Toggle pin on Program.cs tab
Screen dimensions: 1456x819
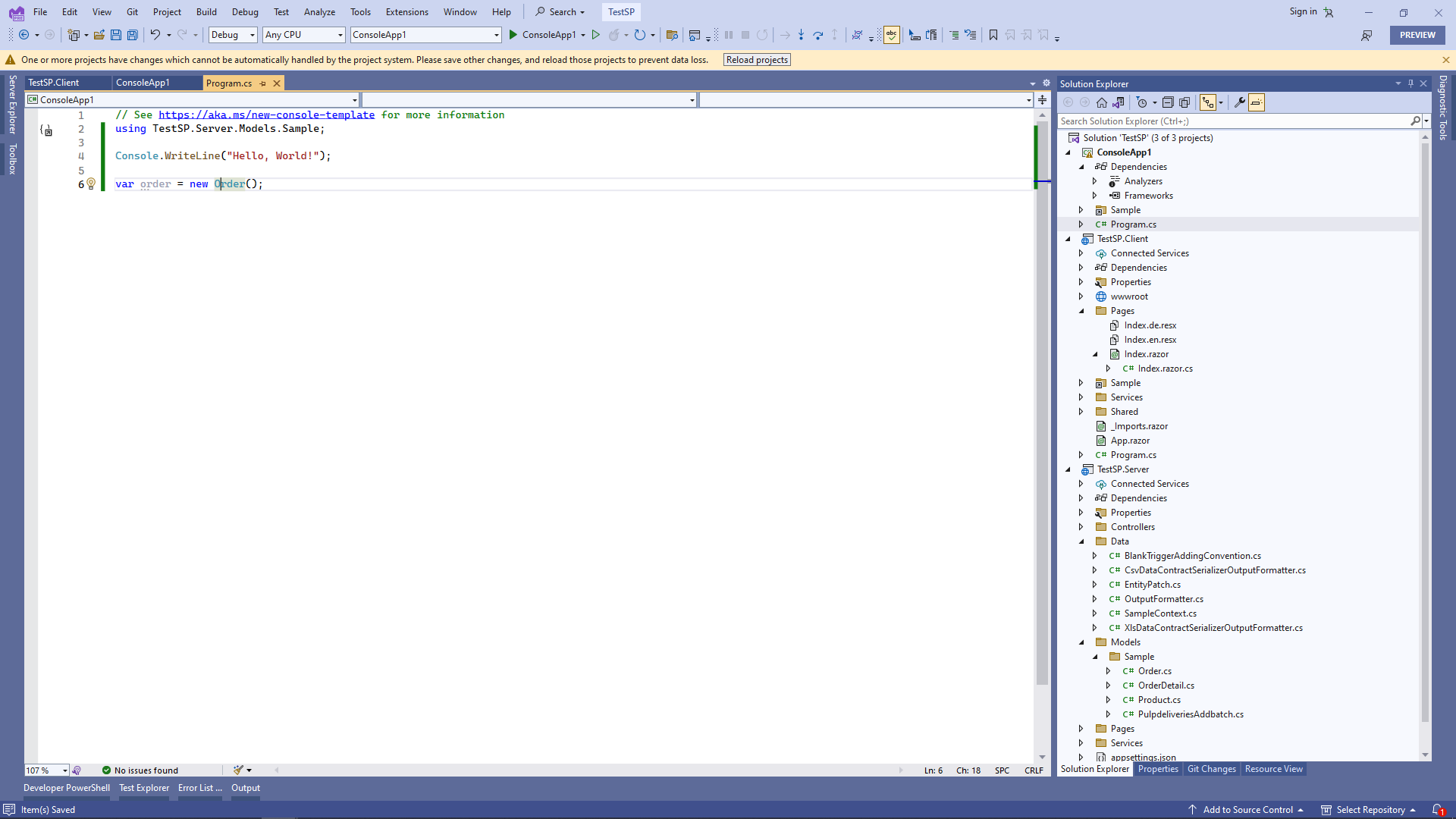point(263,83)
